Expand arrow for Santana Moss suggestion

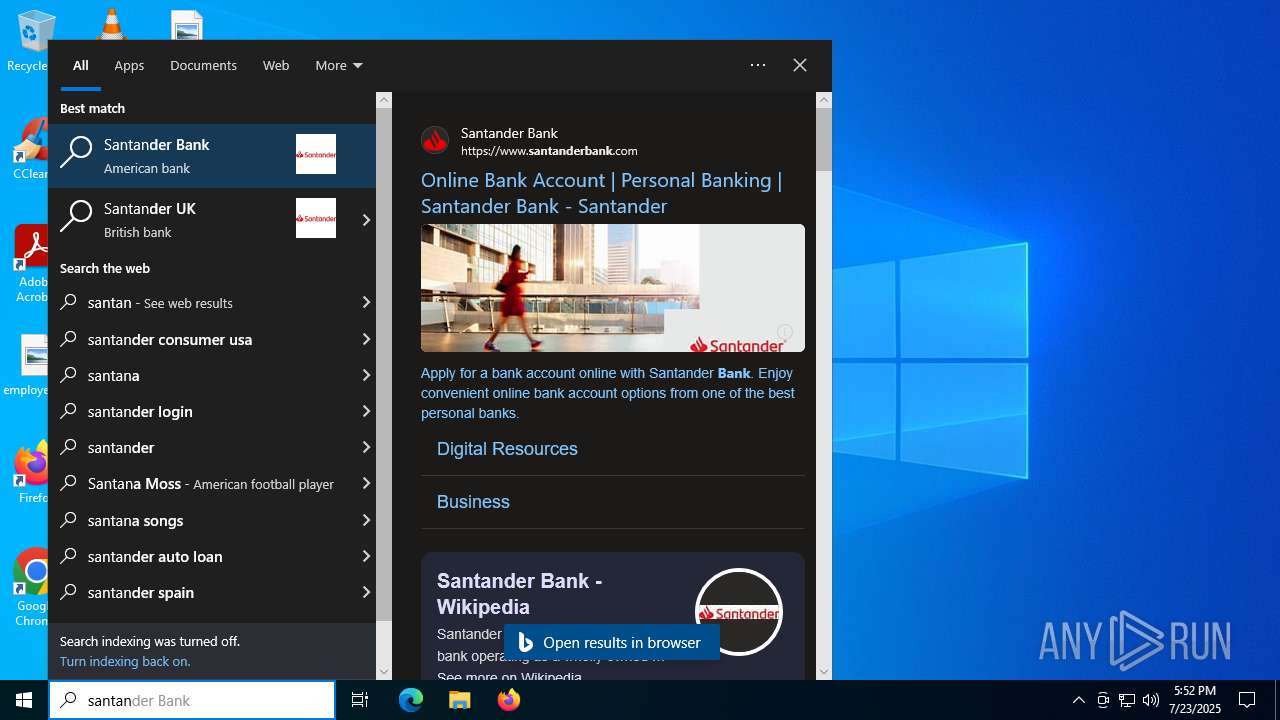tap(366, 483)
